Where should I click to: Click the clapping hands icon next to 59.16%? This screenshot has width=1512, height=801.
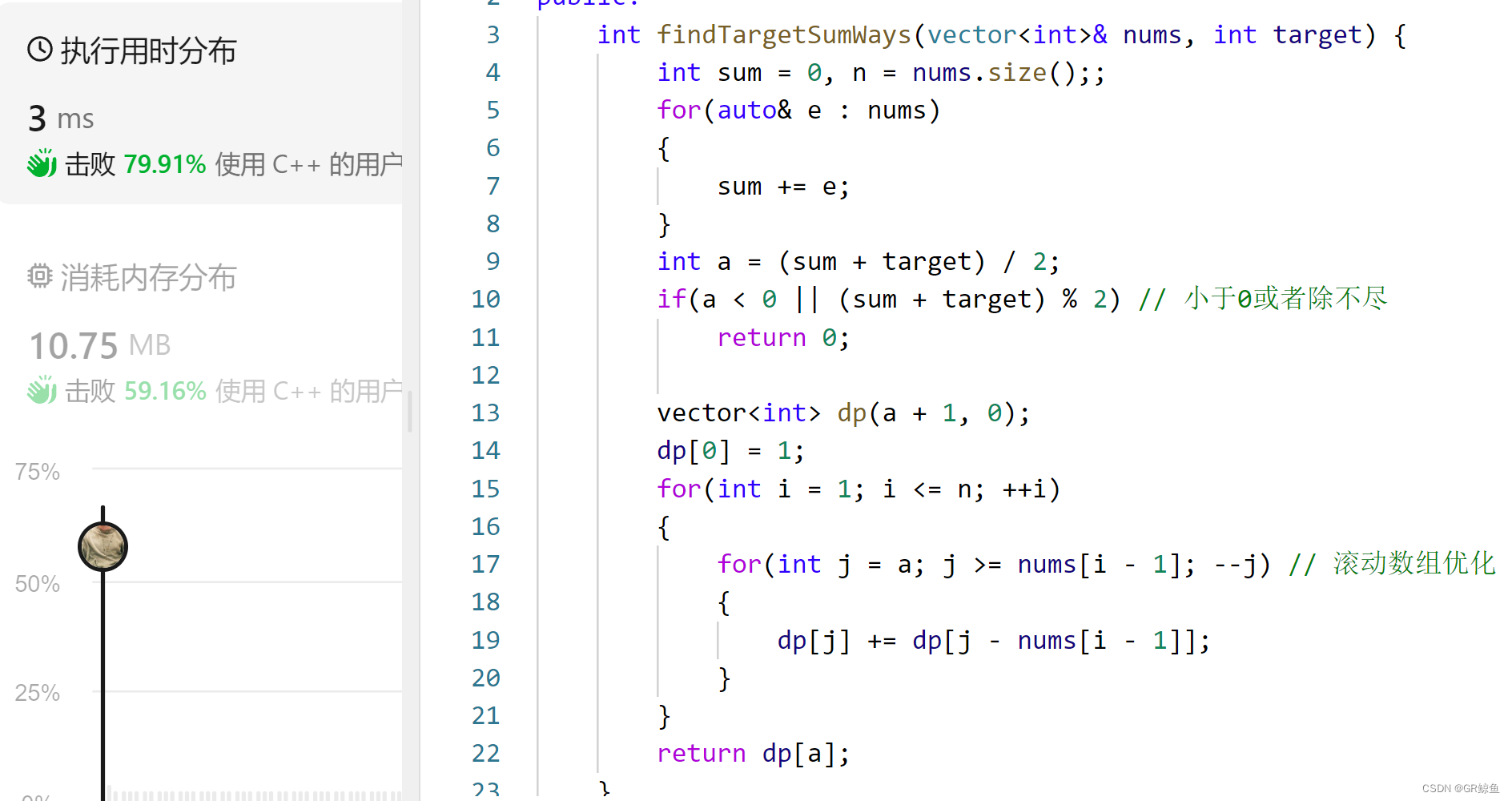pos(42,390)
